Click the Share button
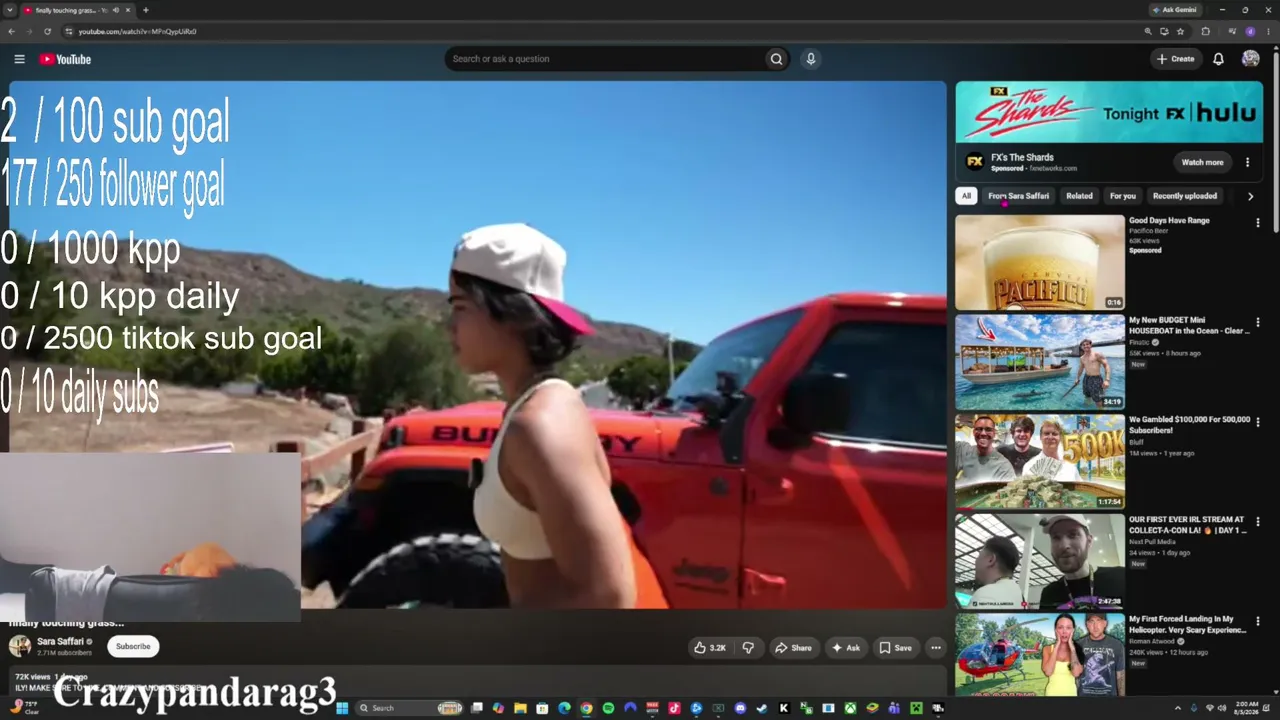 point(794,648)
